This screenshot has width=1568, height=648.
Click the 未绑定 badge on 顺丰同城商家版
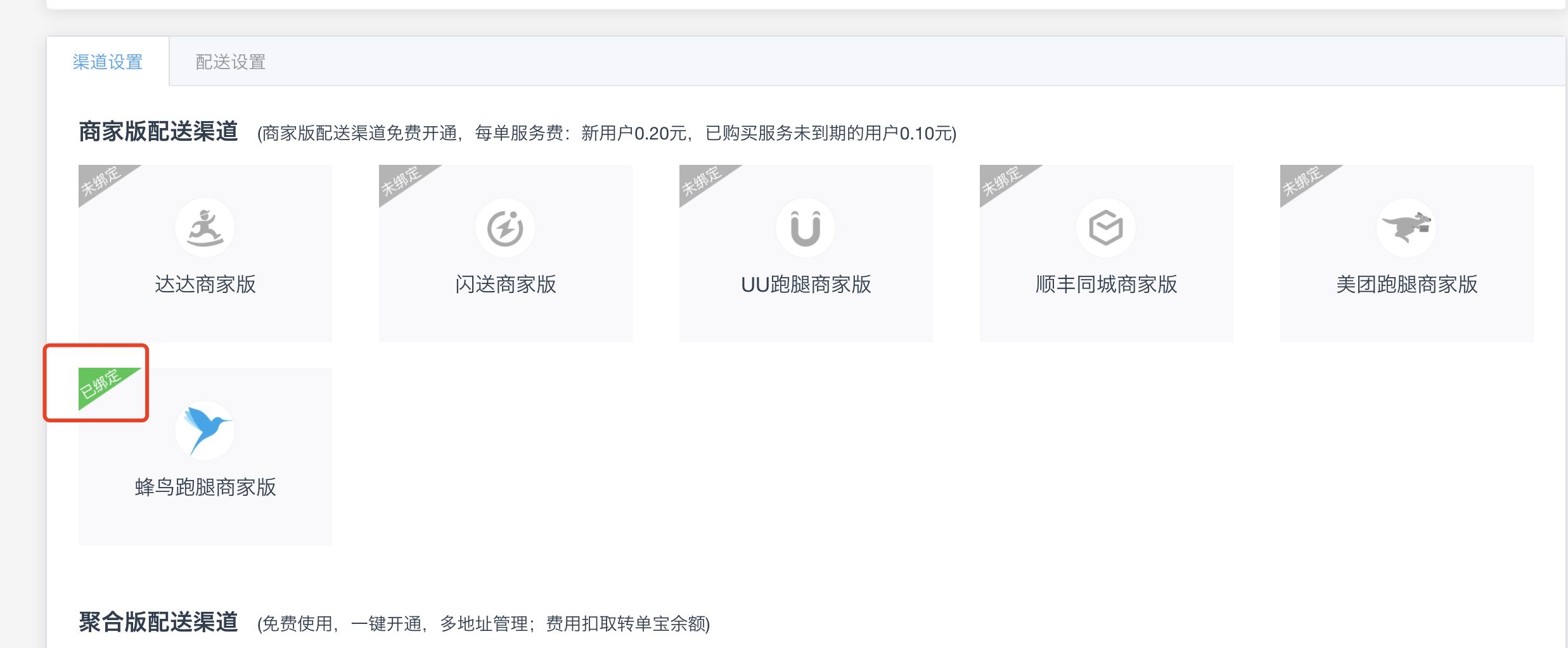[1001, 181]
